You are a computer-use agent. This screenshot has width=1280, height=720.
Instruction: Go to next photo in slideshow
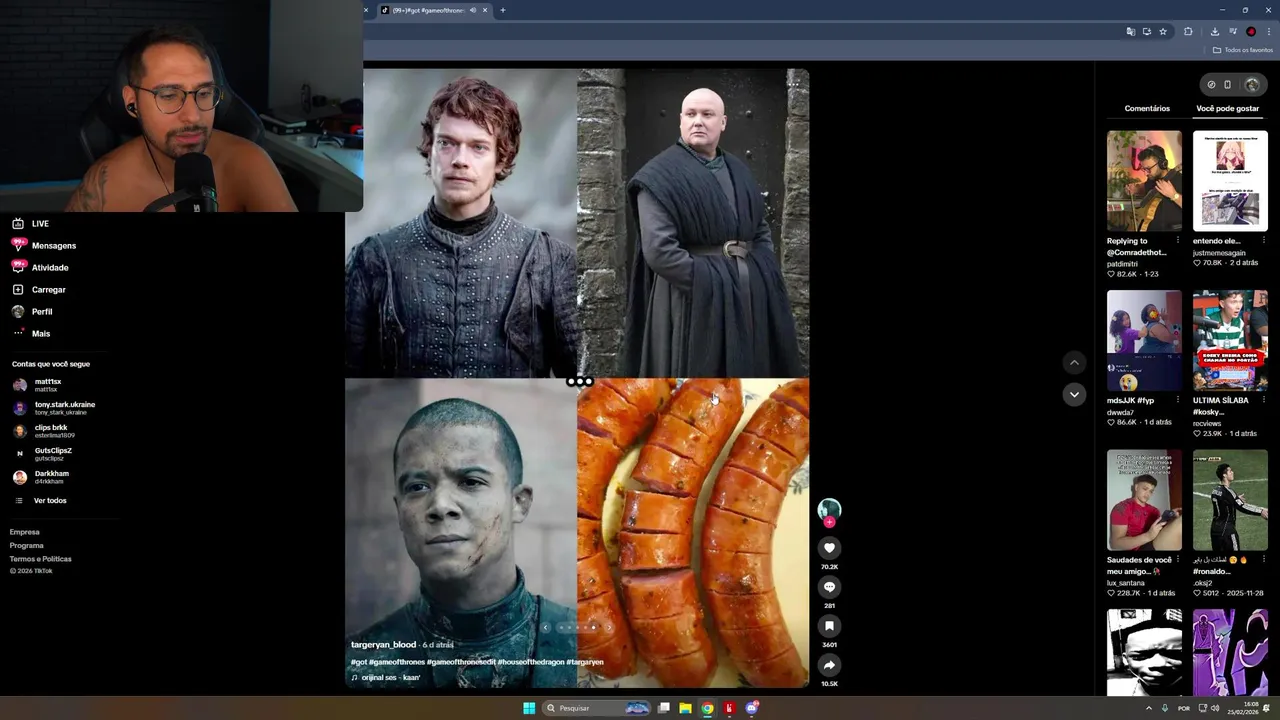[609, 627]
